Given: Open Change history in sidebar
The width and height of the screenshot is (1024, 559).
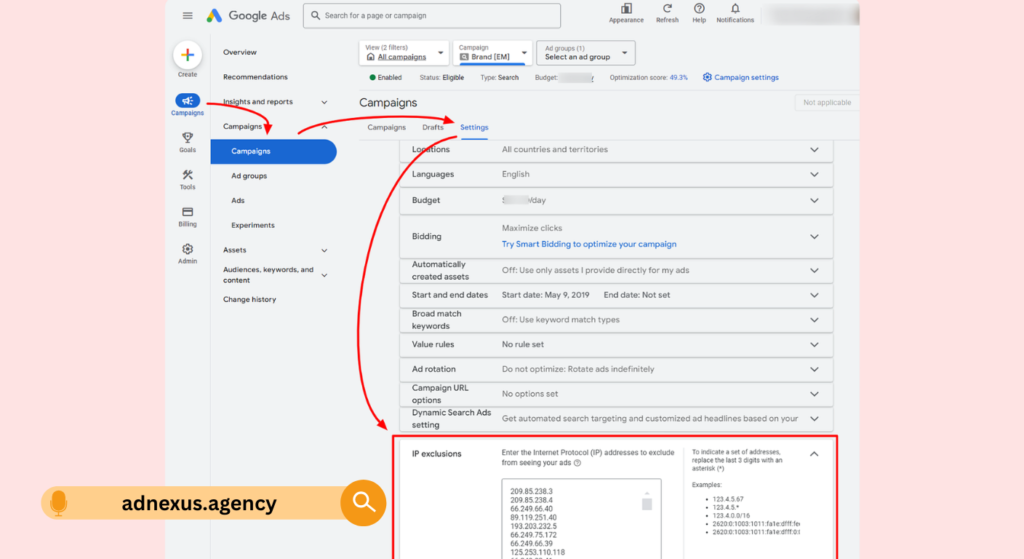Looking at the screenshot, I should [x=249, y=300].
